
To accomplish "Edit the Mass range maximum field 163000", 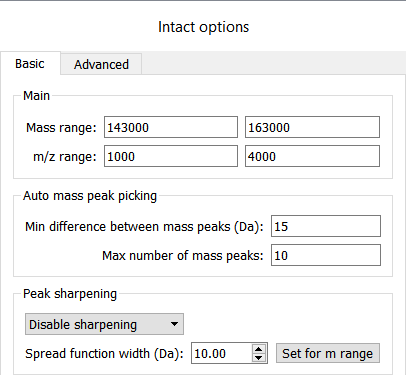I will 312,127.
